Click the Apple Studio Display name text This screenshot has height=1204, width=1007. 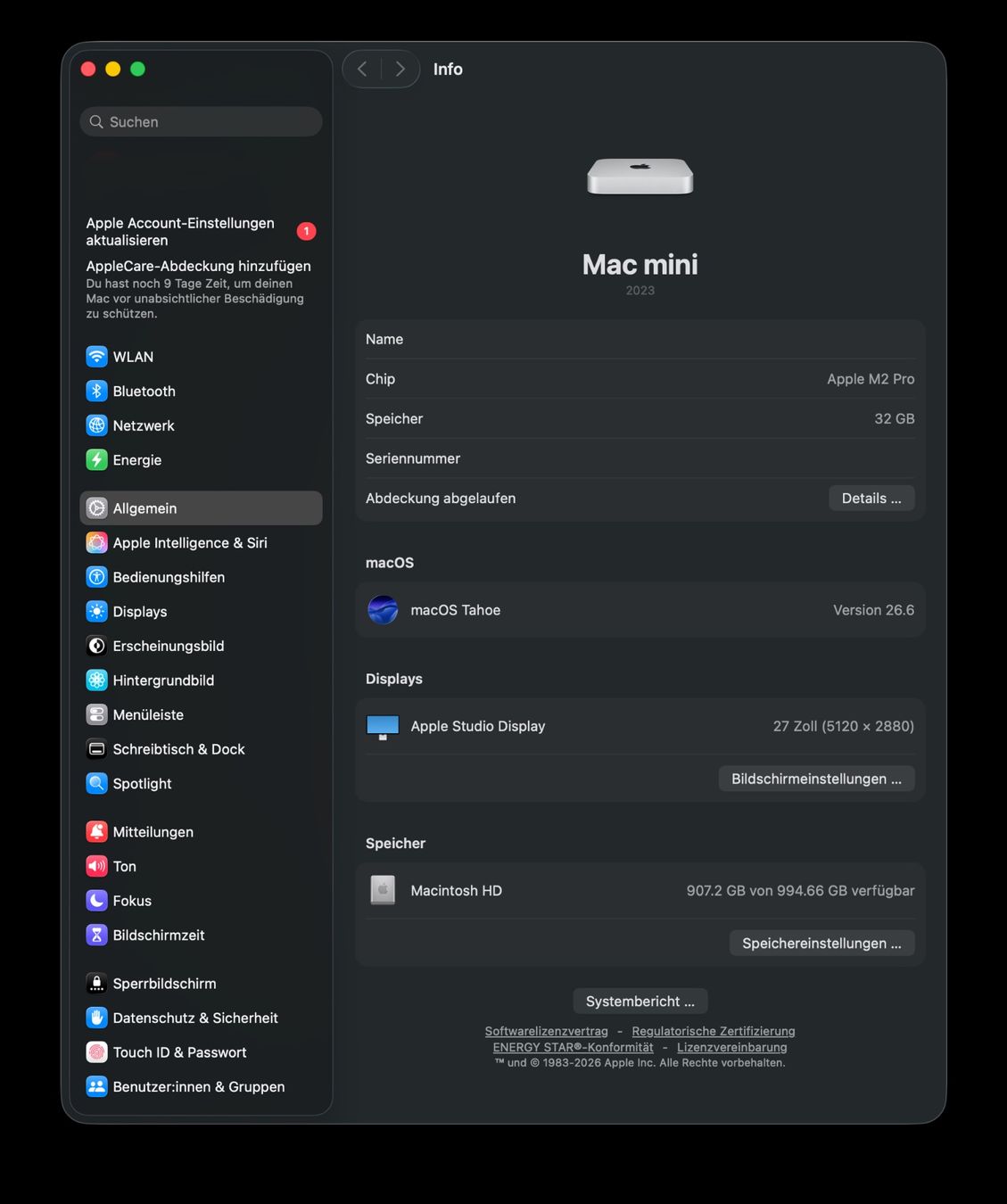tap(478, 727)
